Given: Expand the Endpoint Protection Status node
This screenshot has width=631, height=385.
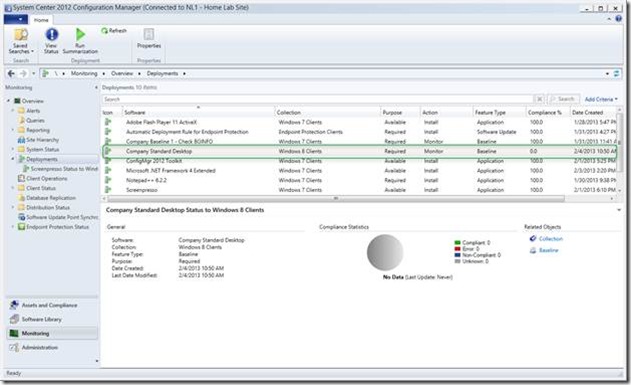Looking at the screenshot, I should (13, 227).
